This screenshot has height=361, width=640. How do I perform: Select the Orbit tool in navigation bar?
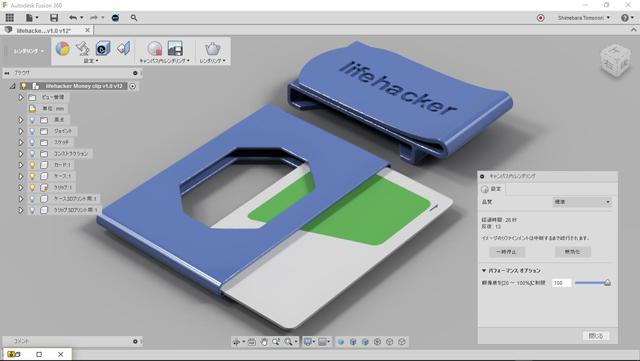coord(236,342)
